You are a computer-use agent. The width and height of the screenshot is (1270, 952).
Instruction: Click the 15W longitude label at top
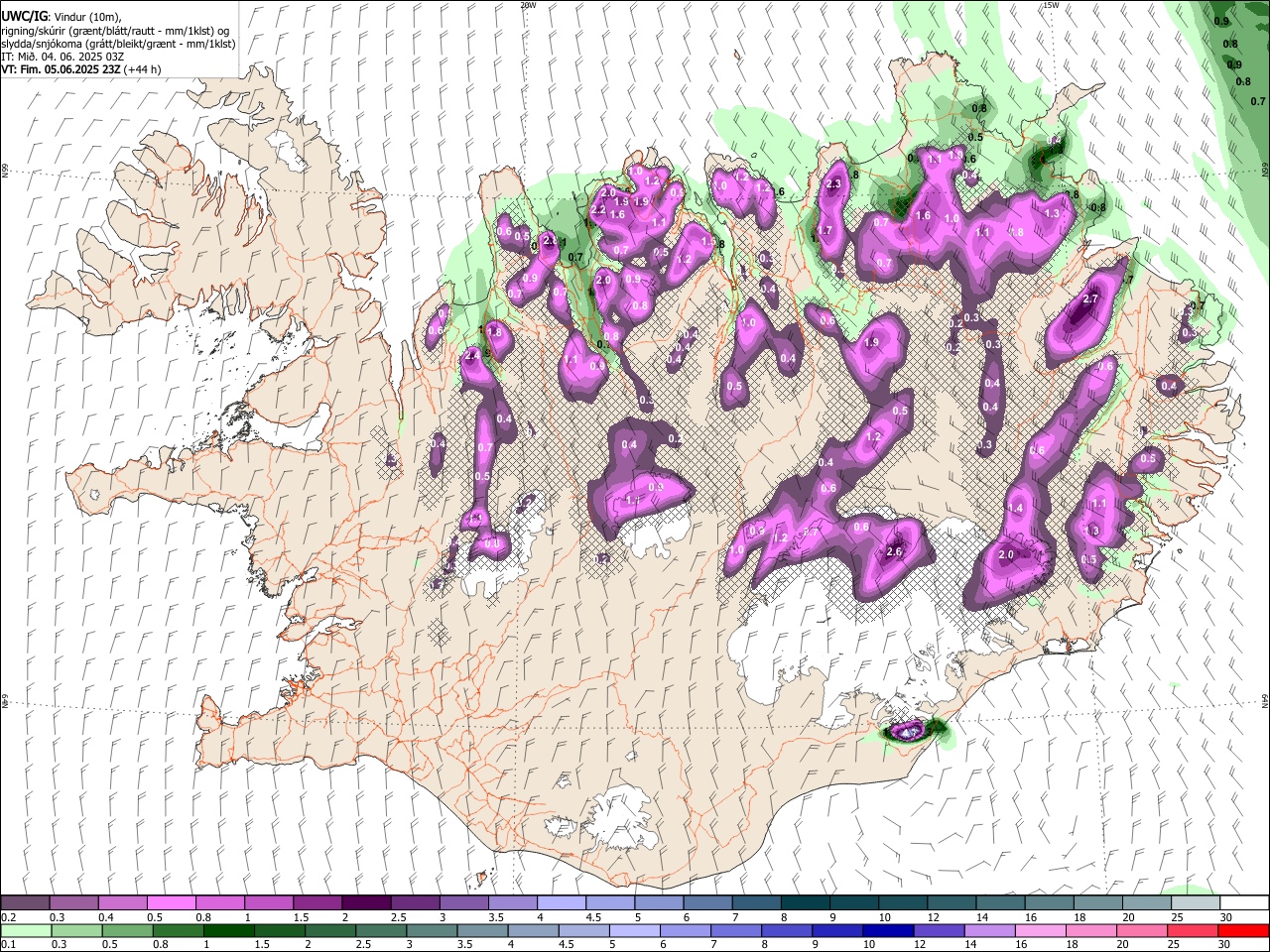[x=1052, y=5]
